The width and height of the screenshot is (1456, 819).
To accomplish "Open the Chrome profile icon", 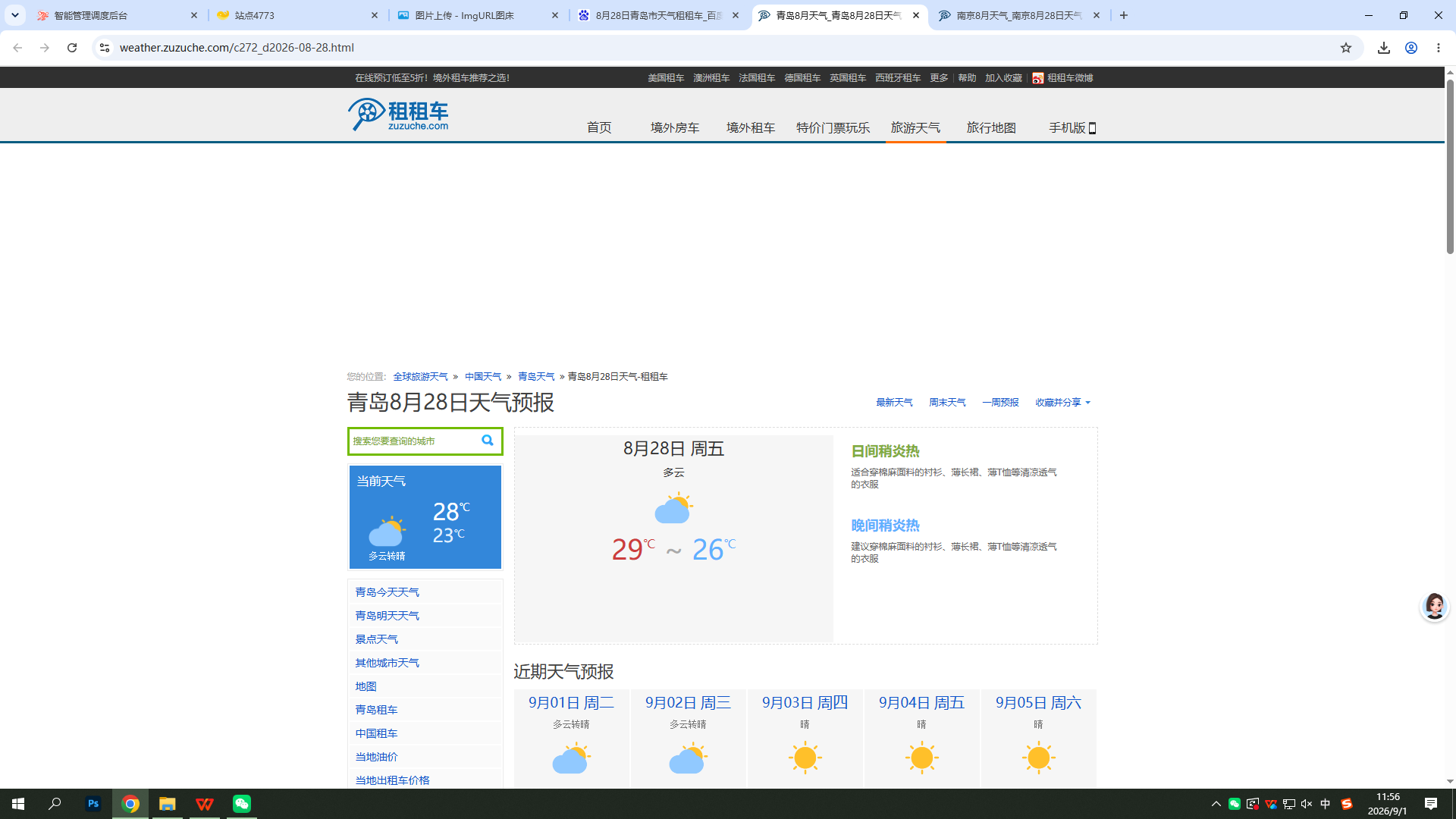I will (1411, 48).
